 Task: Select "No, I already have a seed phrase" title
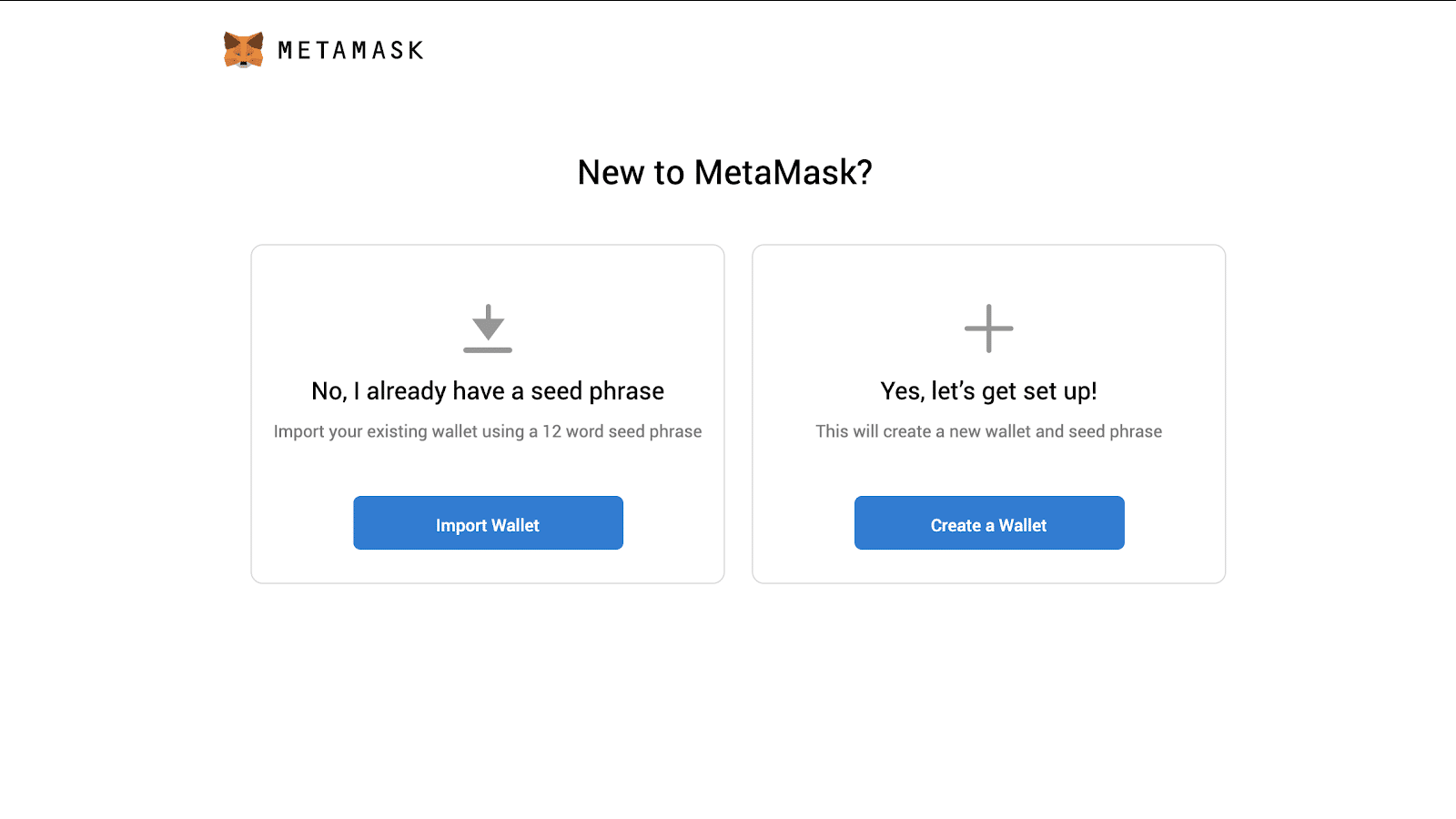click(x=488, y=391)
